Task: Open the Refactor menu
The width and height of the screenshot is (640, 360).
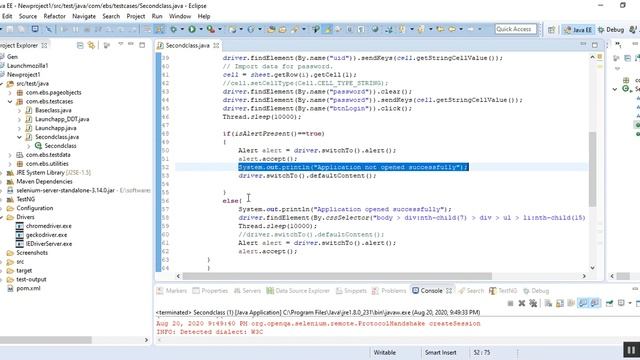Action: coord(55,16)
